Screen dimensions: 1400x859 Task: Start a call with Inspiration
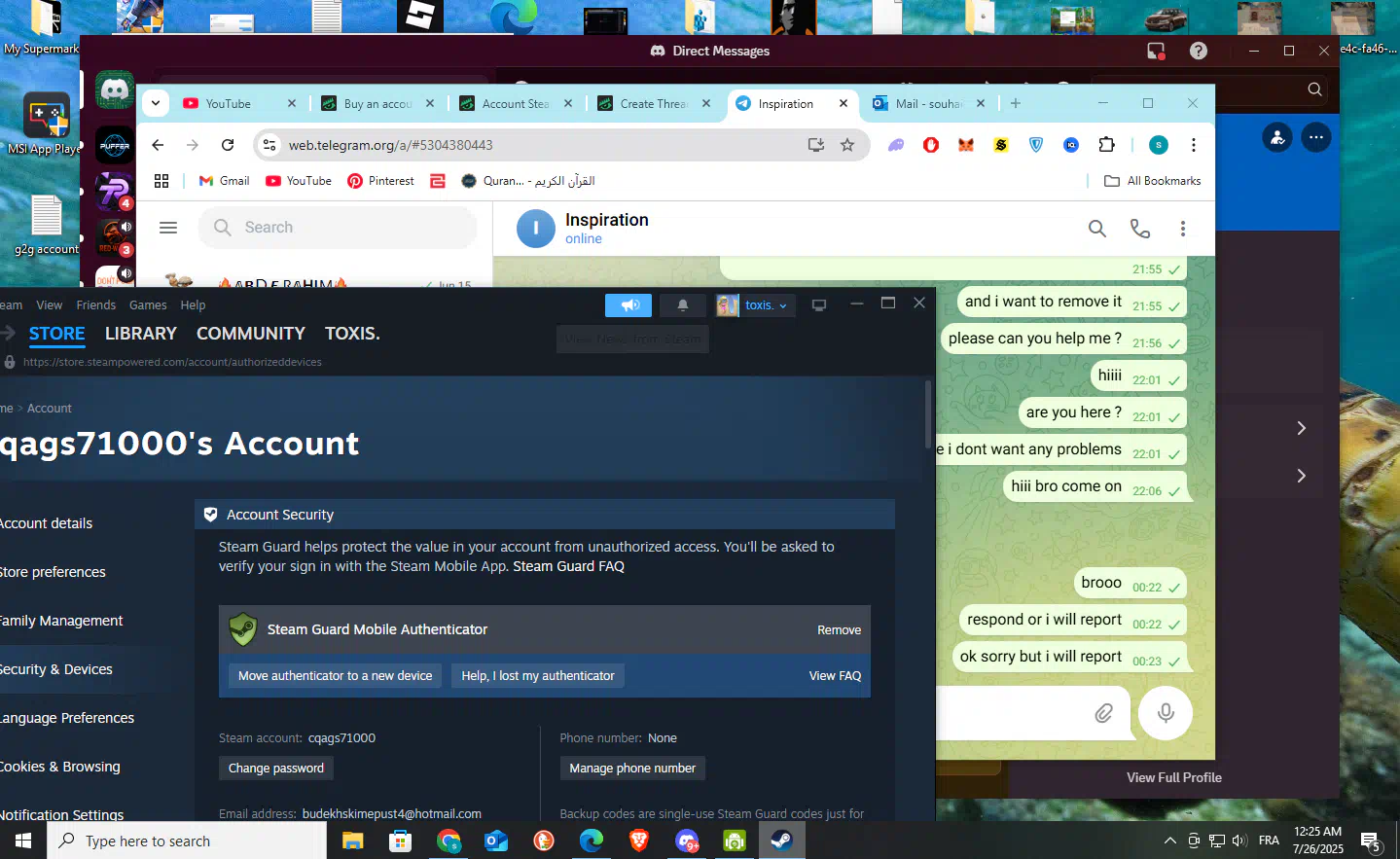click(1140, 229)
